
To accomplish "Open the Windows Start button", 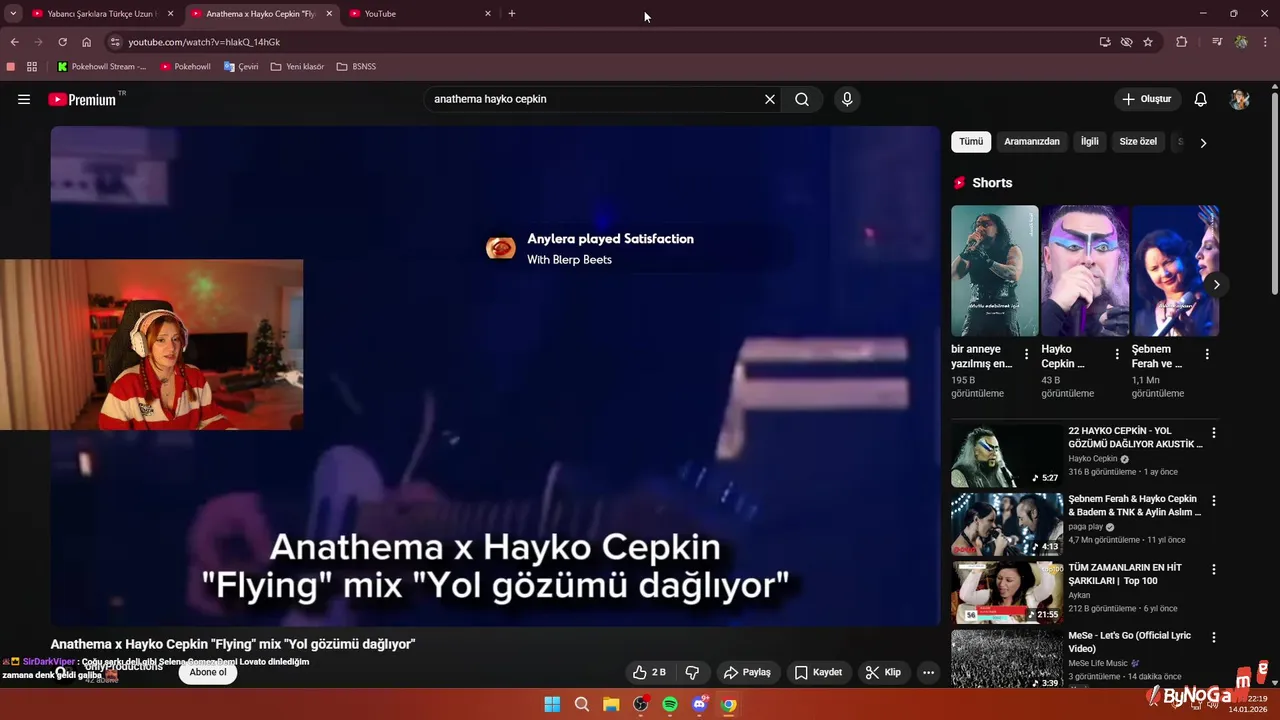I will [x=552, y=704].
